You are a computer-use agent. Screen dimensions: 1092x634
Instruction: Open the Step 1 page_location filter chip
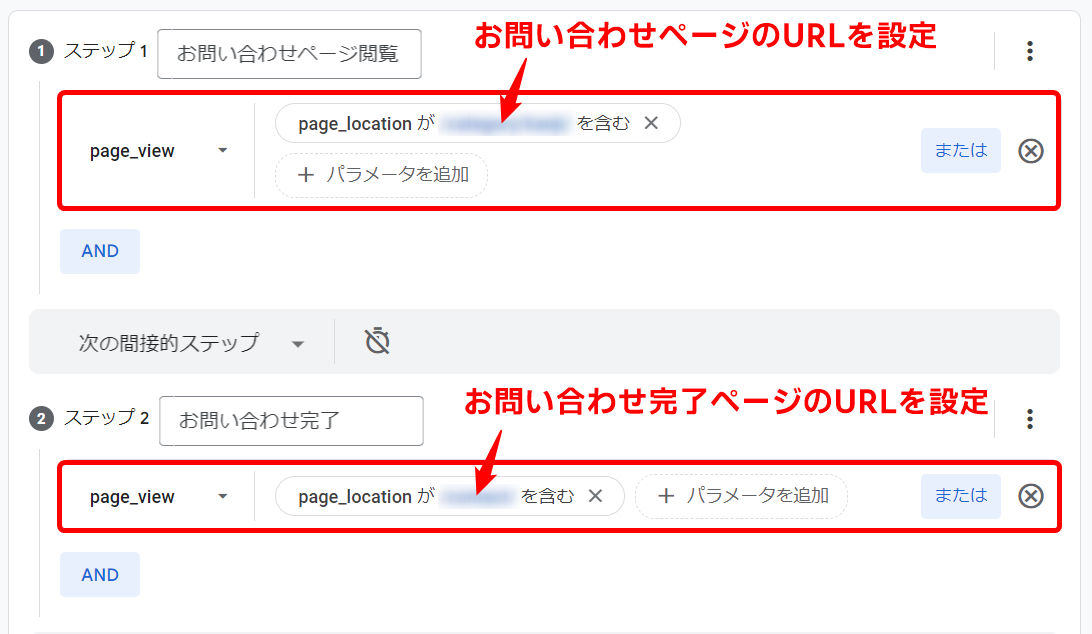pyautogui.click(x=450, y=124)
